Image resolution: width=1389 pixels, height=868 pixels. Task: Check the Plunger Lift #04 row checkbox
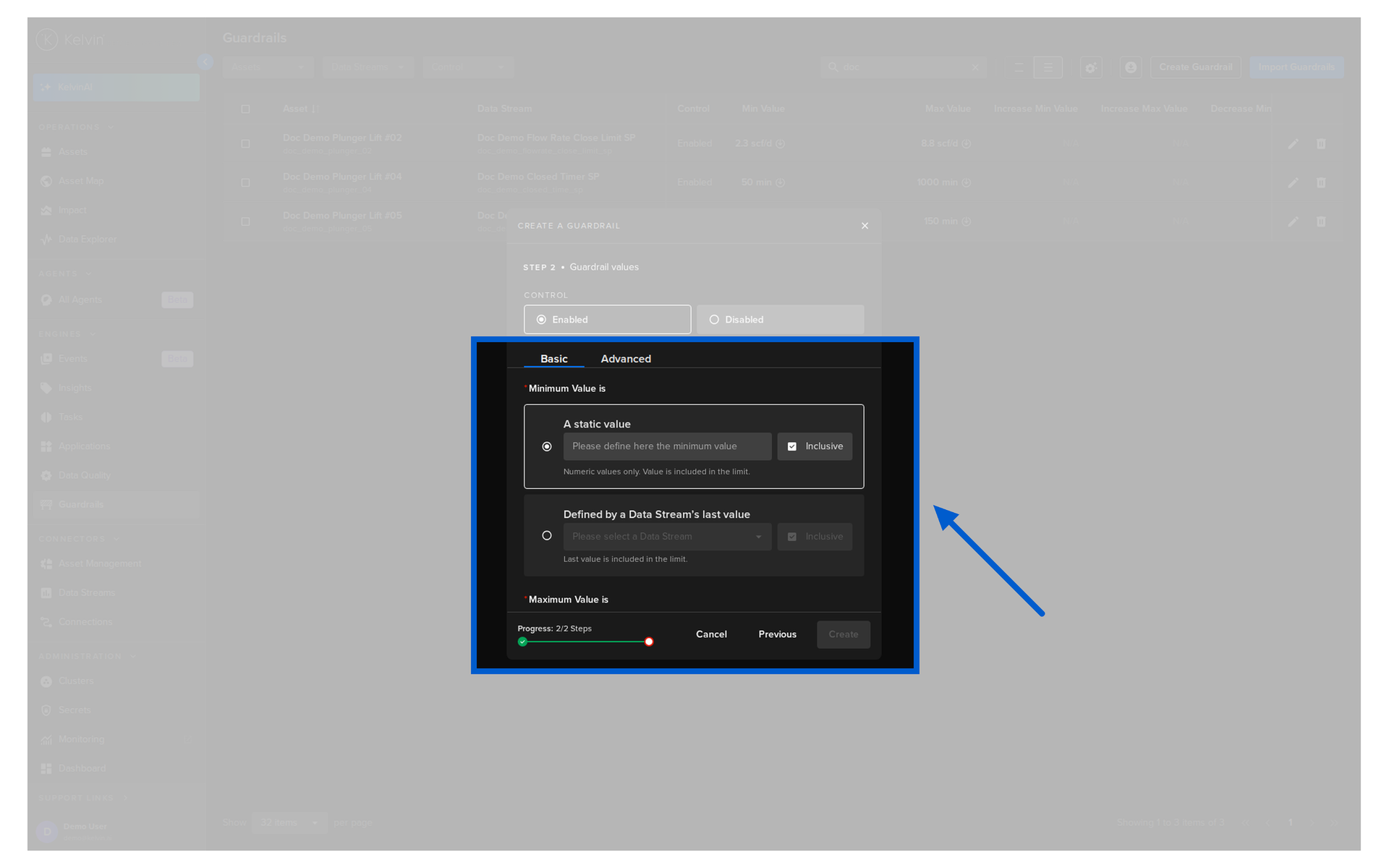(x=245, y=182)
